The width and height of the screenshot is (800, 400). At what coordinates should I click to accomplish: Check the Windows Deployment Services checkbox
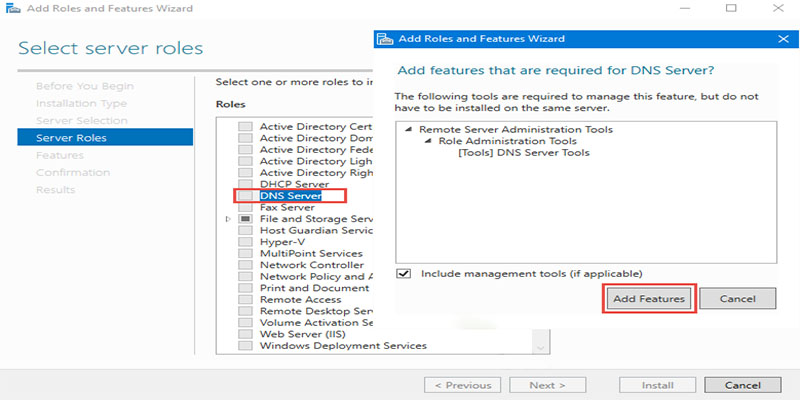(245, 345)
